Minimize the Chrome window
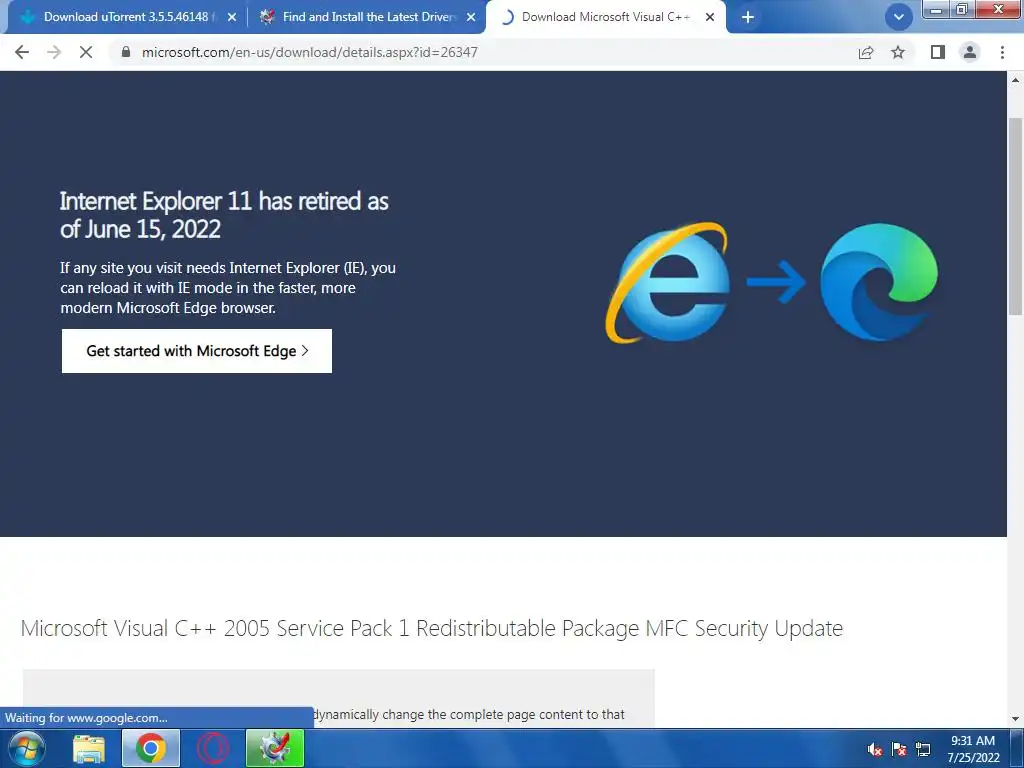Image resolution: width=1024 pixels, height=768 pixels. [x=936, y=9]
